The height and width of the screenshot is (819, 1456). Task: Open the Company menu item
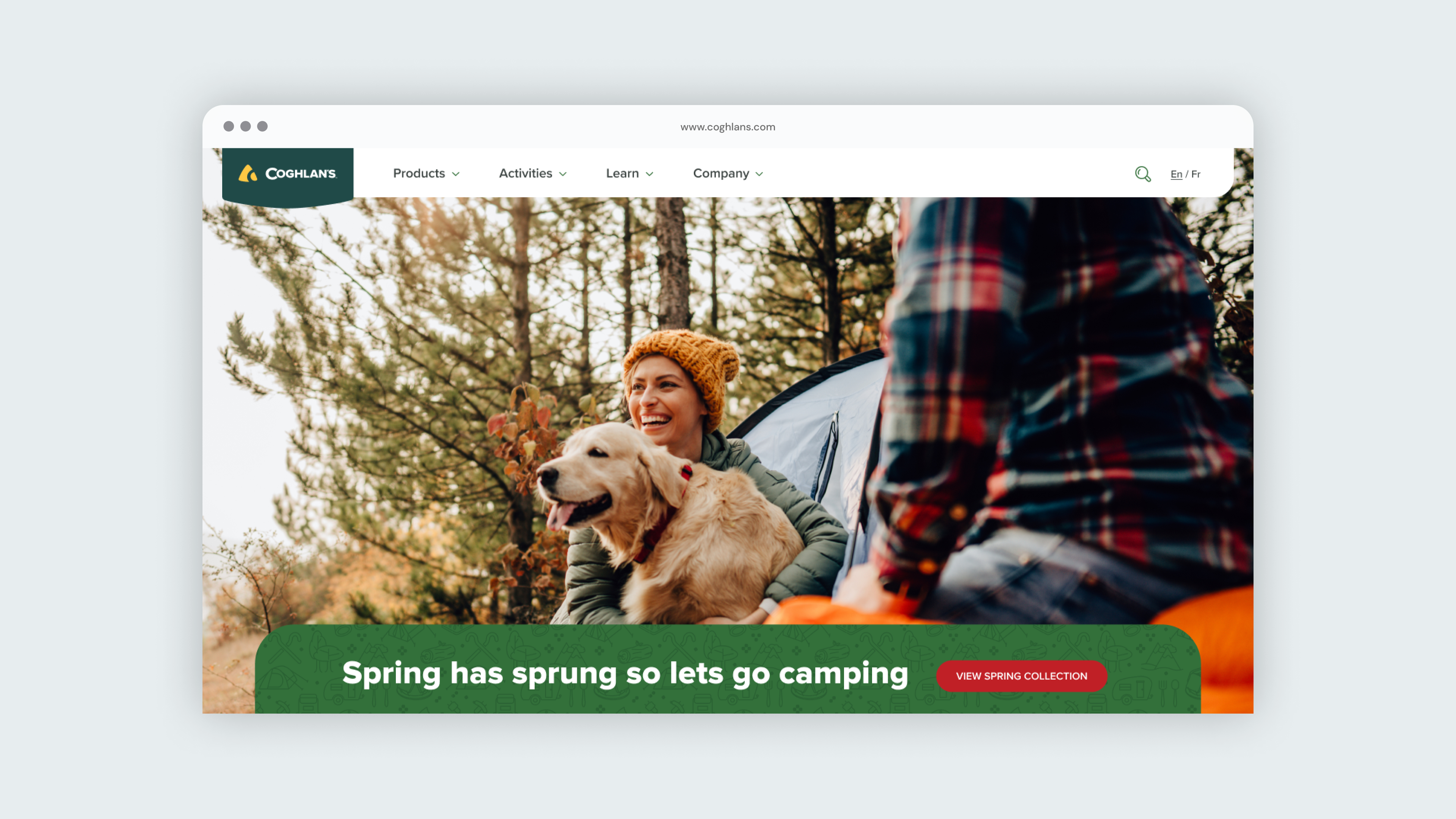[721, 174]
